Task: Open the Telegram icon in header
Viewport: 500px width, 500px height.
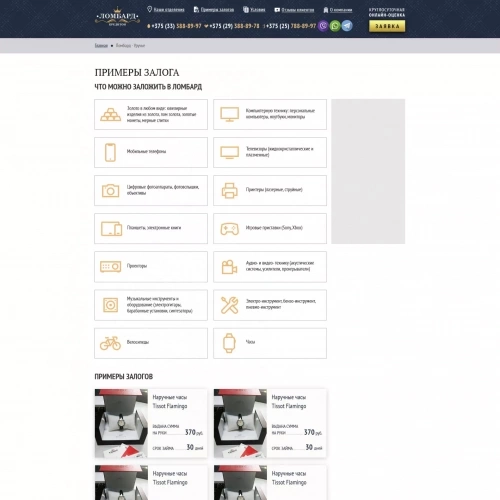Action: click(x=347, y=26)
